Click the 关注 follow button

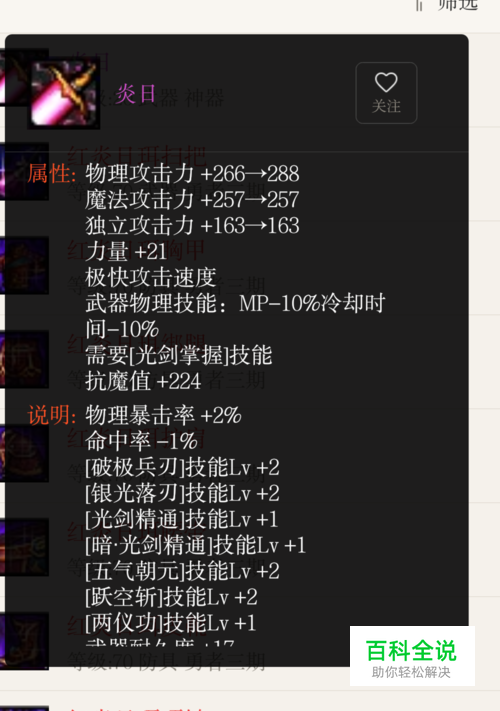pyautogui.click(x=386, y=93)
